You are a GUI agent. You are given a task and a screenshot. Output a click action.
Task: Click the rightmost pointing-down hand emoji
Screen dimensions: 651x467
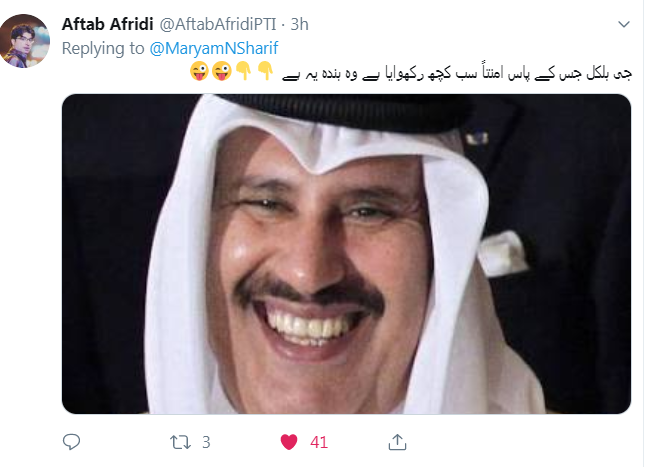click(266, 71)
